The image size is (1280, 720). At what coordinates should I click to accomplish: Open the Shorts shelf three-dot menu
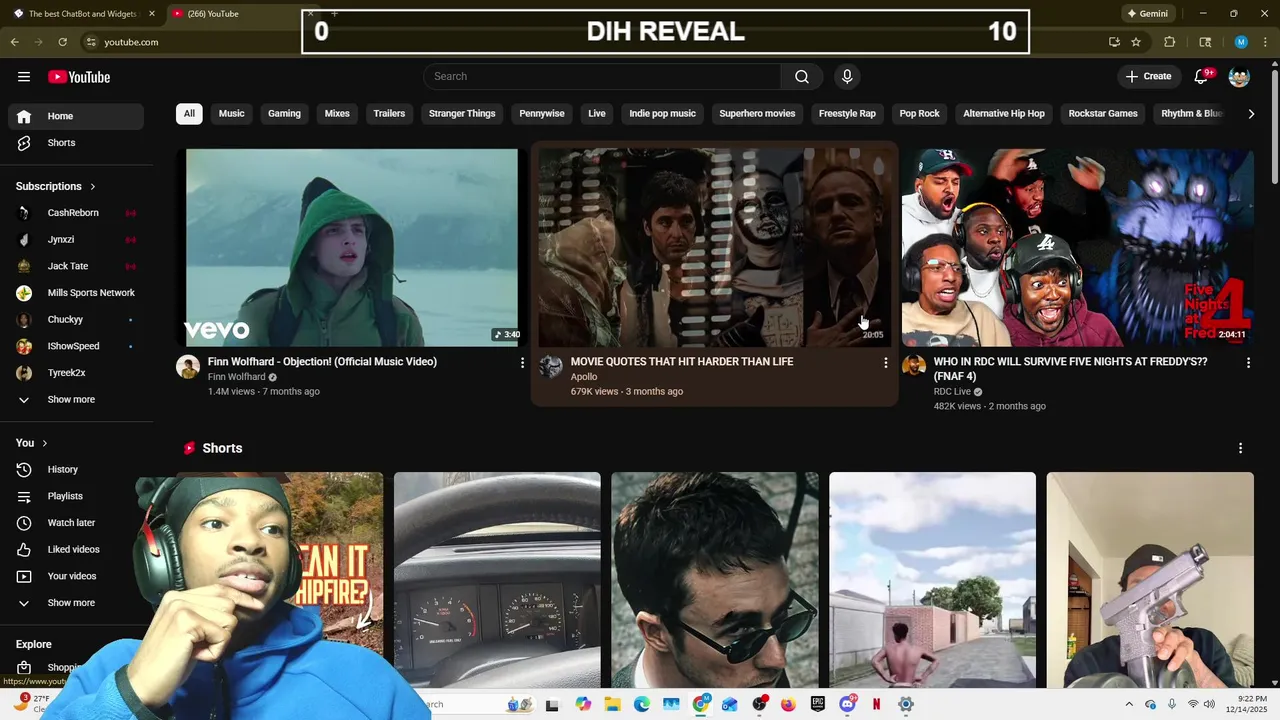coord(1240,448)
